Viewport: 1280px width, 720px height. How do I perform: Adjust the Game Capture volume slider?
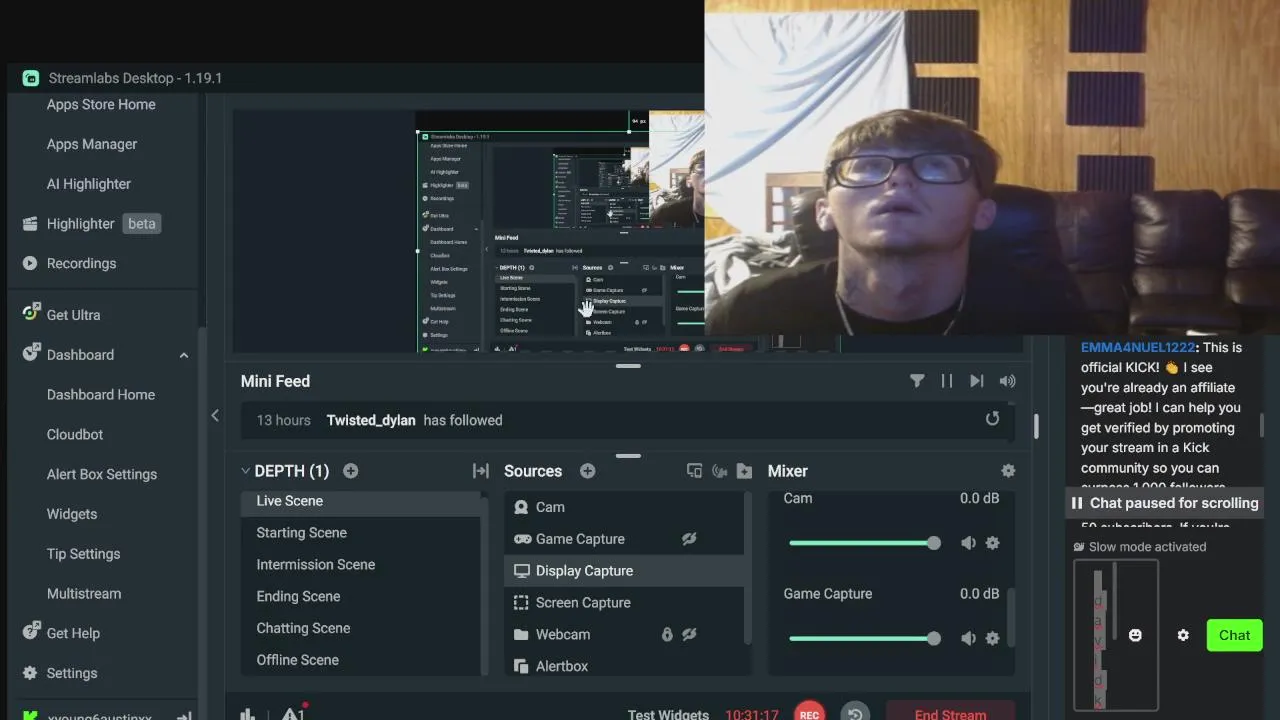pos(864,638)
